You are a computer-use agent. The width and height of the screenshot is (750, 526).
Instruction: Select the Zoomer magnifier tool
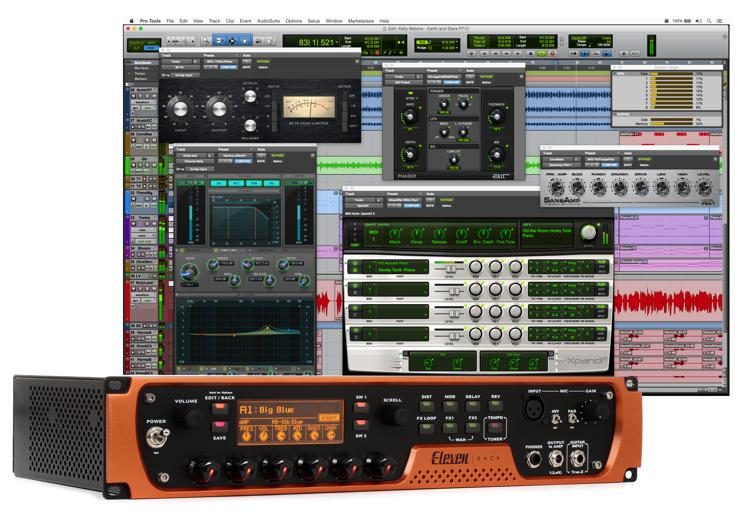coord(205,41)
